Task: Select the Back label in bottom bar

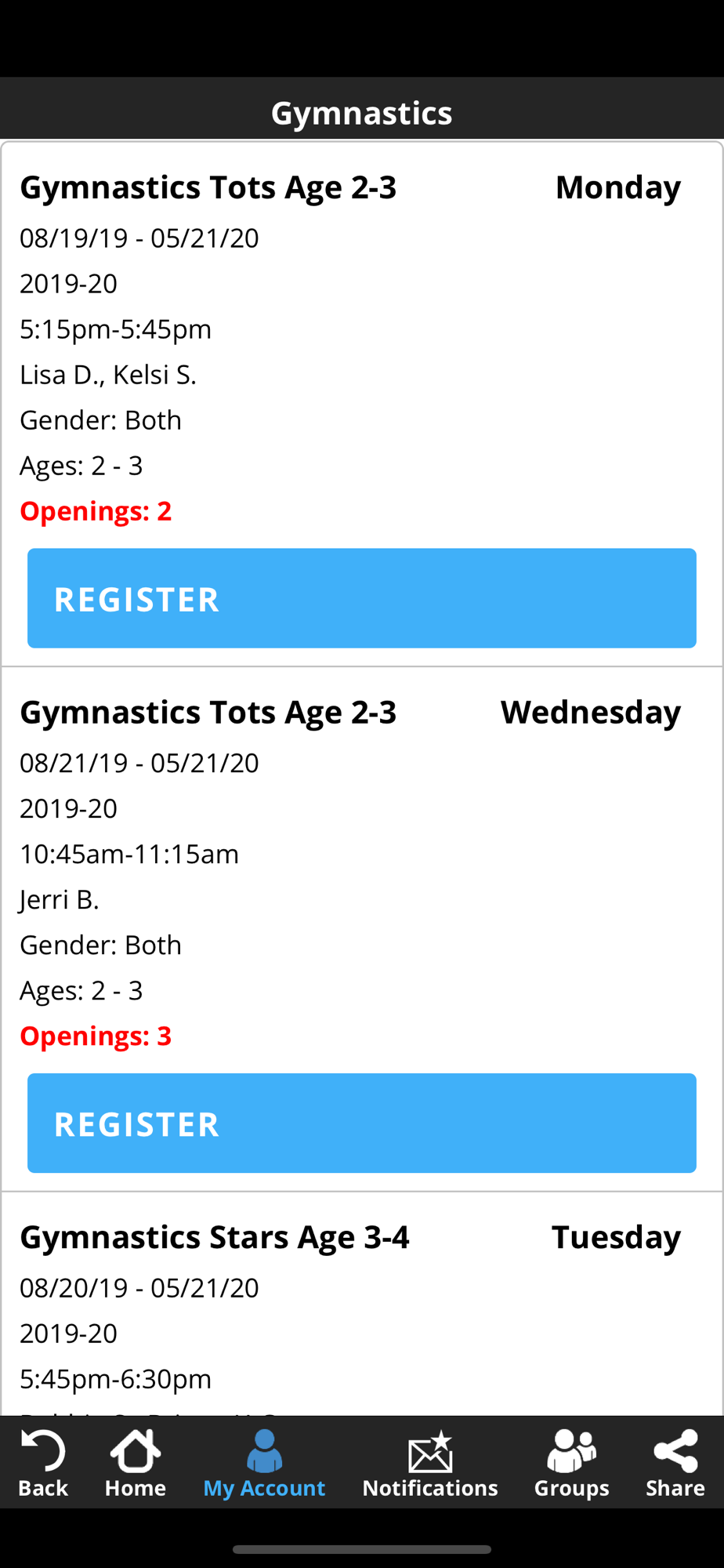Action: pyautogui.click(x=43, y=1487)
